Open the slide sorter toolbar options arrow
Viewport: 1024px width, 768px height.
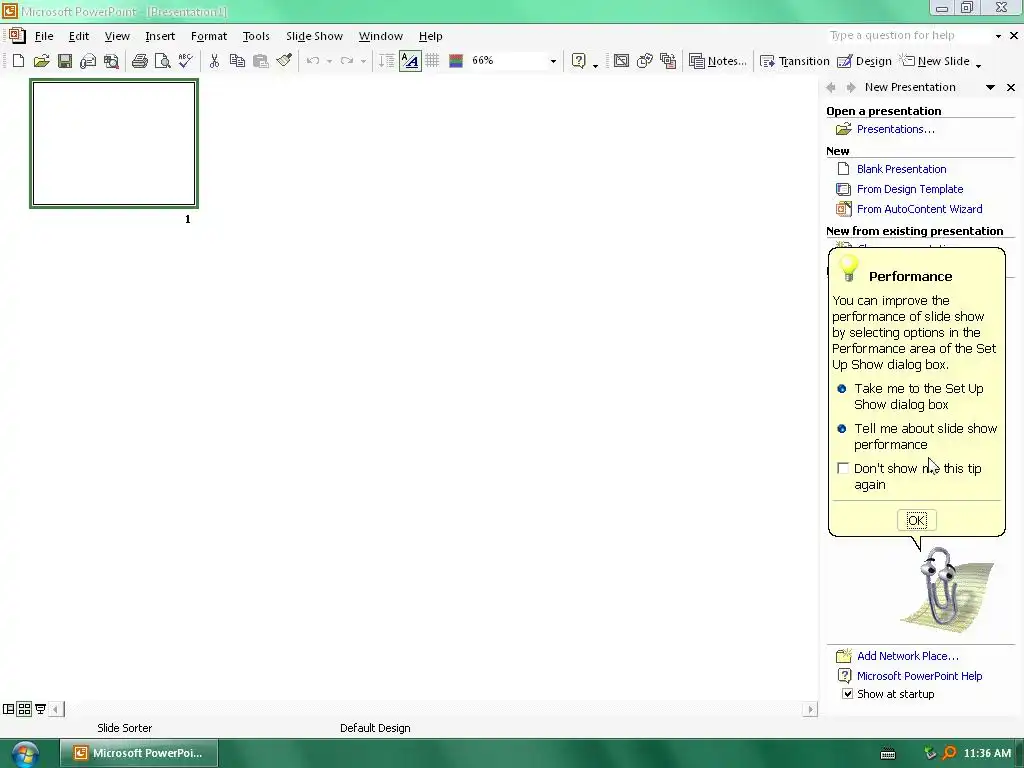tap(978, 63)
